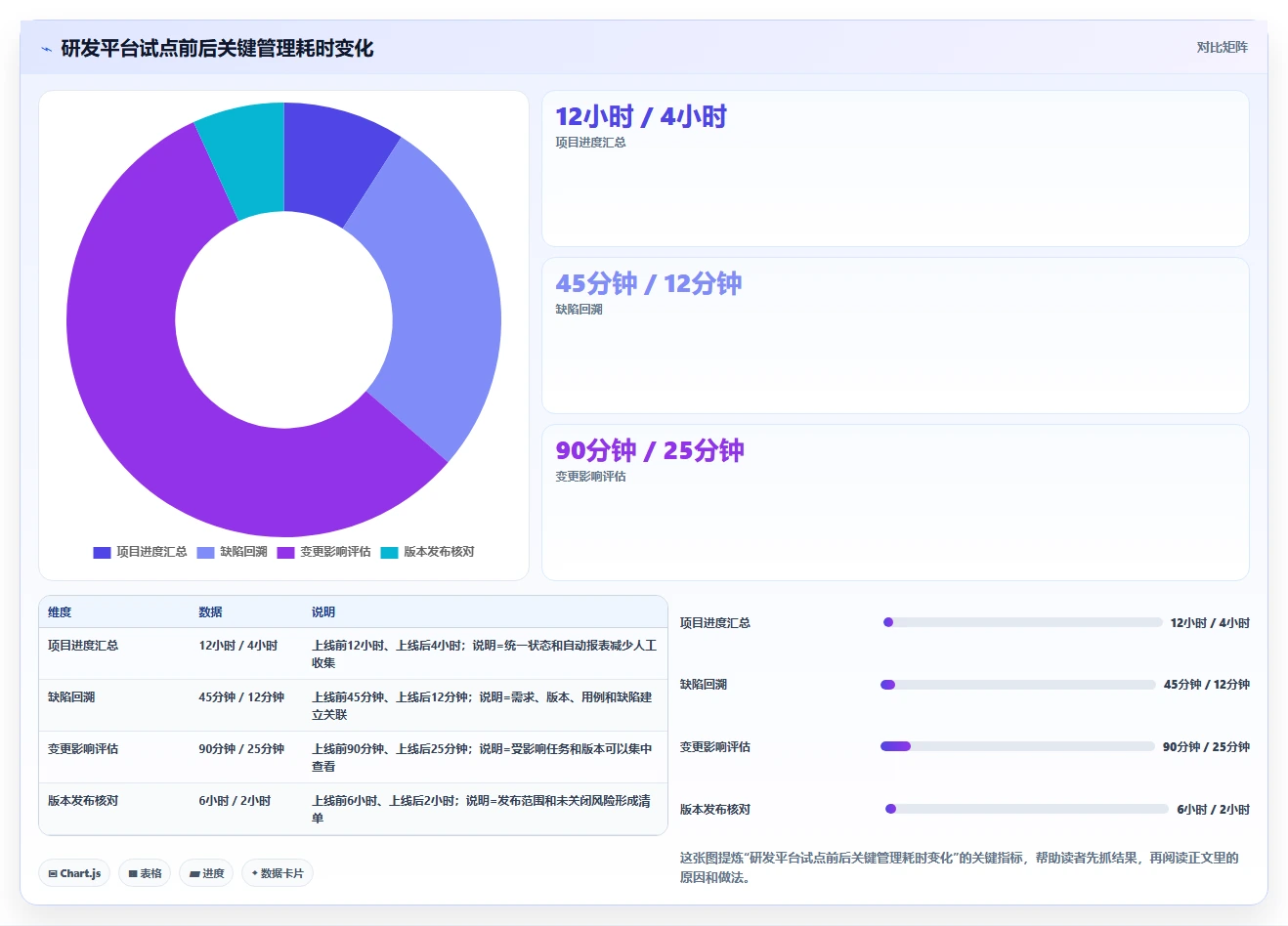Click the 版本发布核对 progress row label

(x=715, y=810)
